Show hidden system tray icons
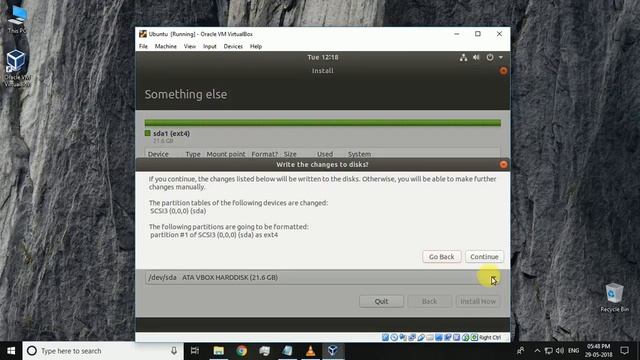 [x=537, y=351]
